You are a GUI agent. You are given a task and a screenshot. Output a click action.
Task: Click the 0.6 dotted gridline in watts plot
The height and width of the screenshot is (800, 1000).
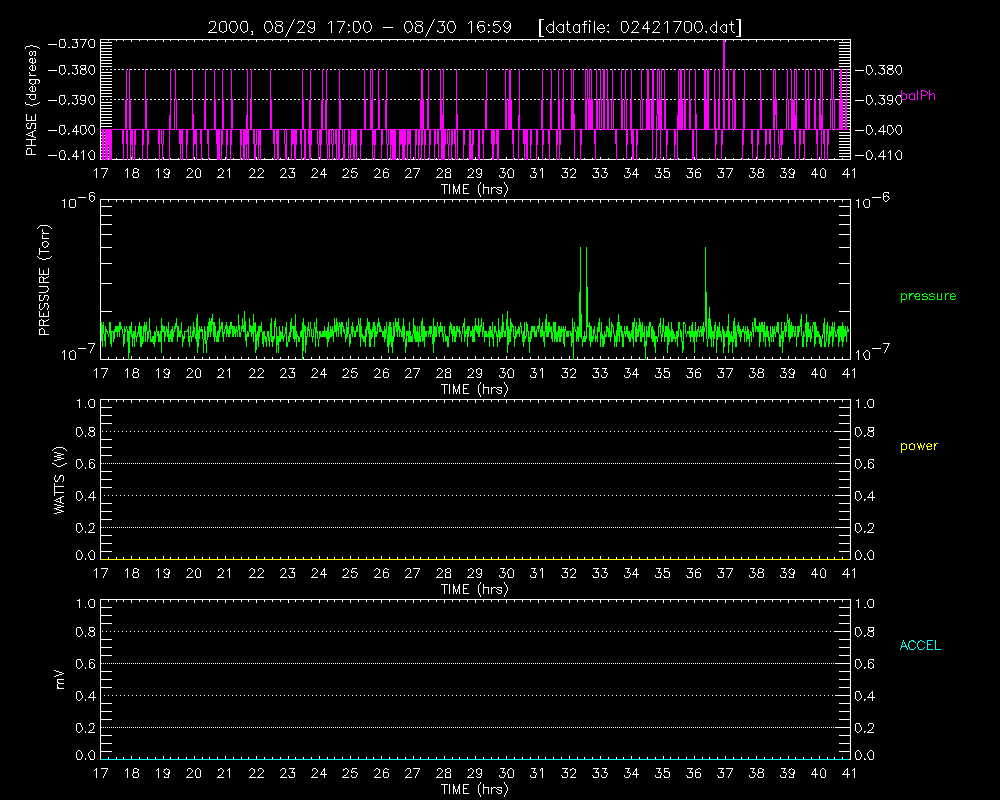475,464
